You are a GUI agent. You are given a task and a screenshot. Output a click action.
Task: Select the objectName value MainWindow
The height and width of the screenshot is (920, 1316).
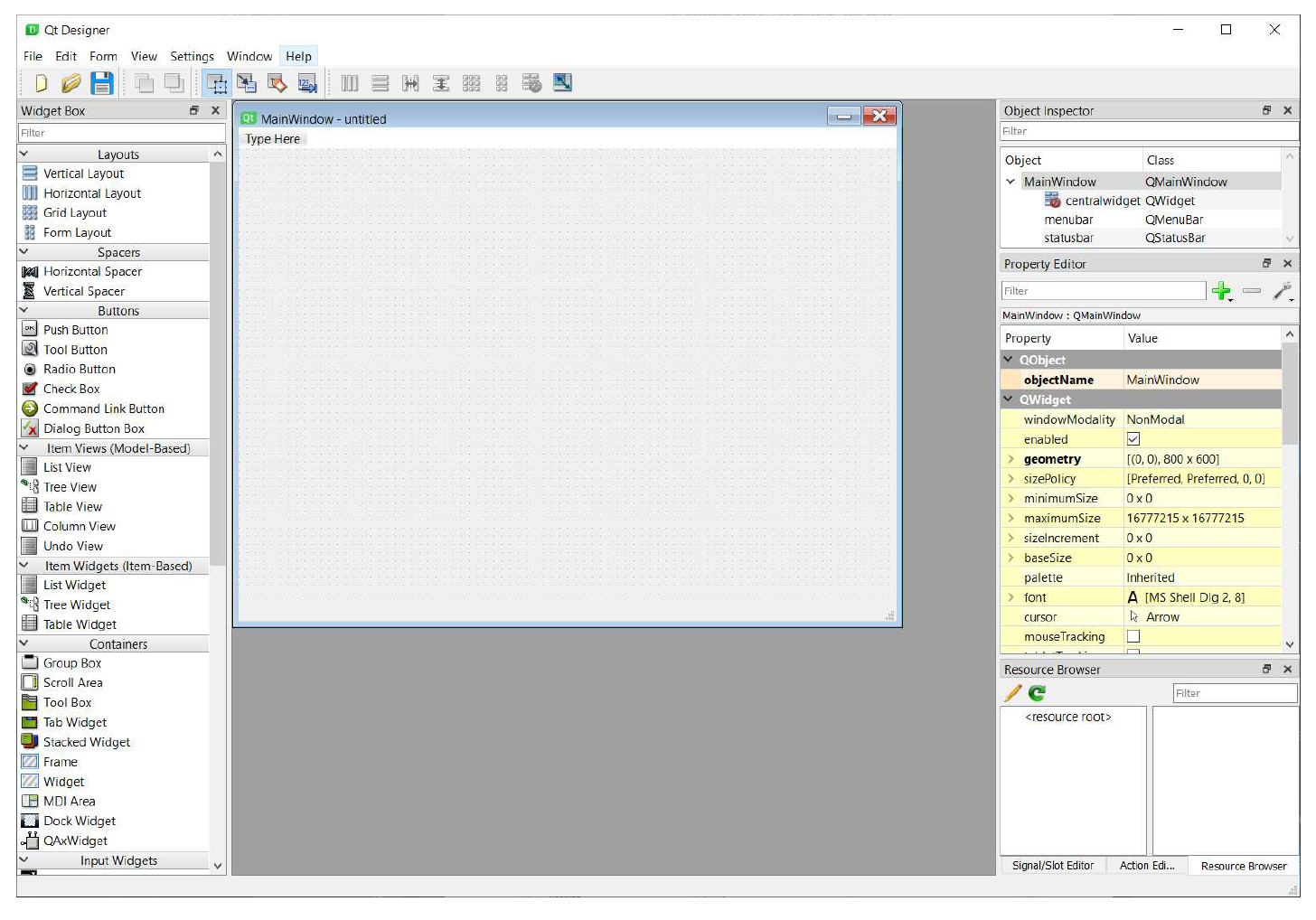[x=1202, y=380]
